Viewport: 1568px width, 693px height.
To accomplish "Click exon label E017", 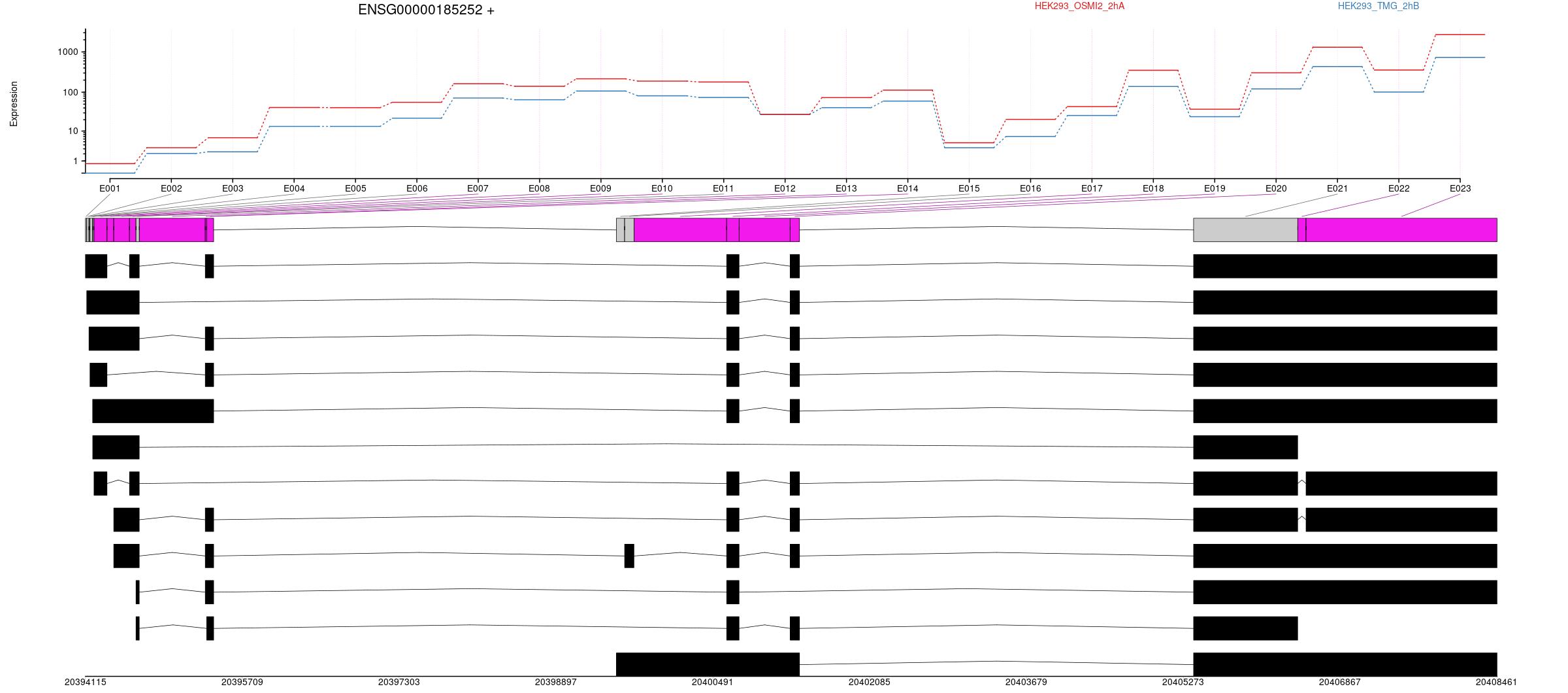I will point(1092,188).
